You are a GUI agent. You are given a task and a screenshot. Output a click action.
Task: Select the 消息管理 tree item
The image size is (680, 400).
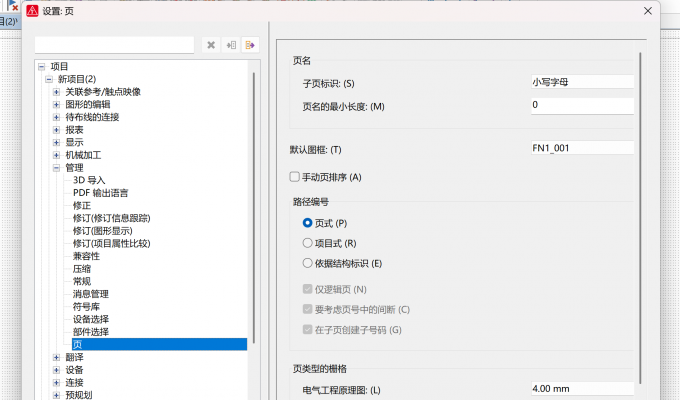pyautogui.click(x=91, y=294)
